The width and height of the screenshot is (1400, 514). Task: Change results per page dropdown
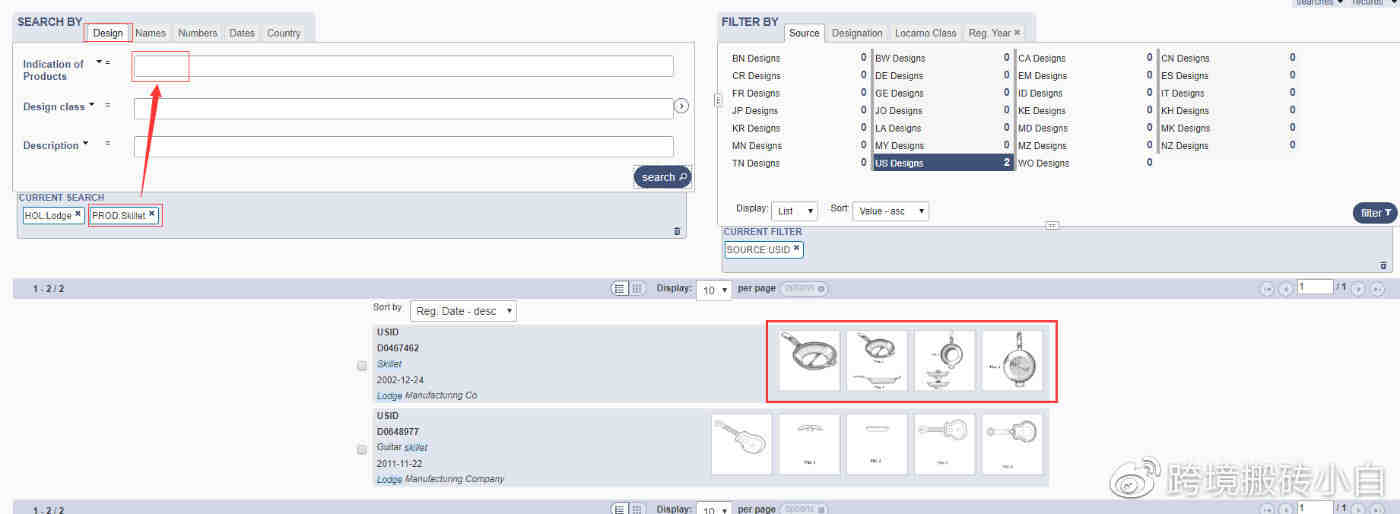tap(715, 289)
